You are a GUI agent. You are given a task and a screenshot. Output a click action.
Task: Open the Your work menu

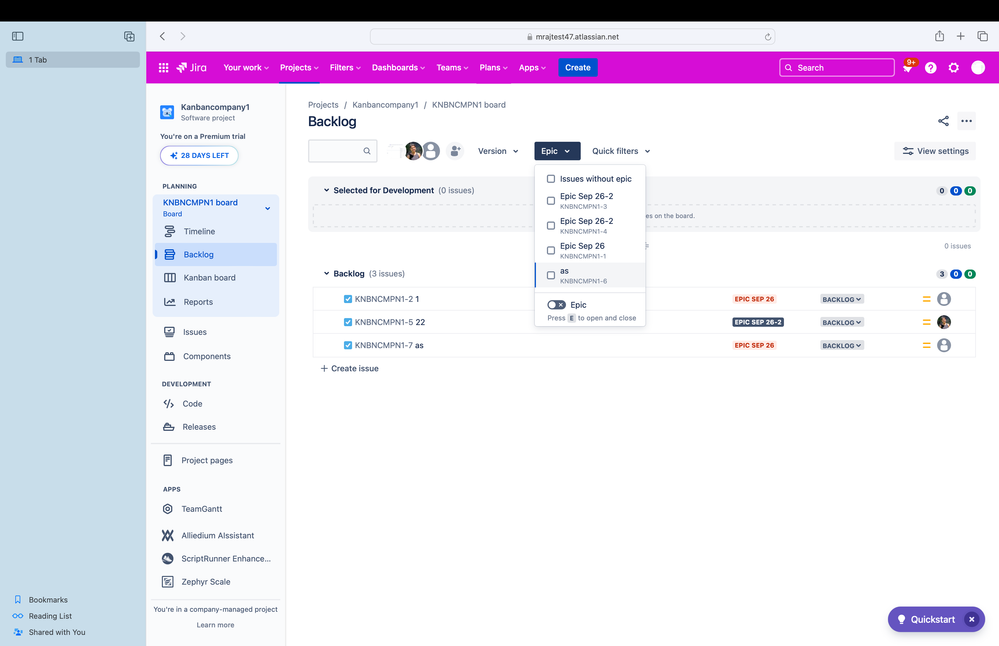pyautogui.click(x=246, y=68)
